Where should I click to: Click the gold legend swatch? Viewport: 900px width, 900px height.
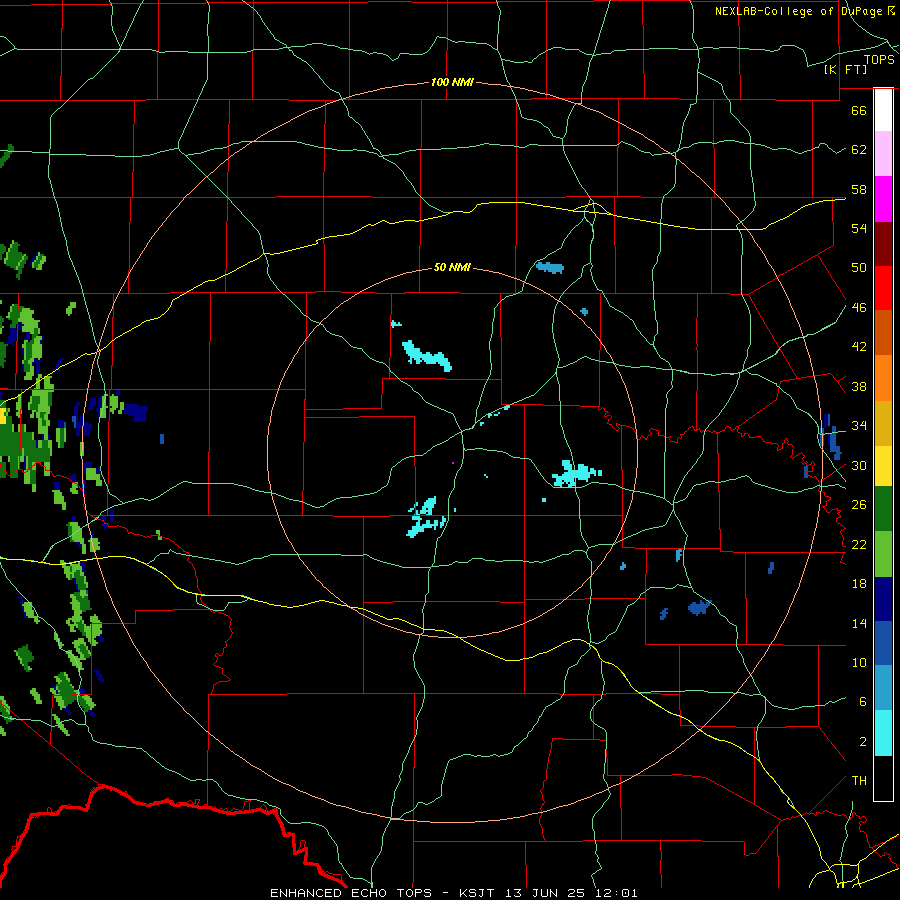tap(883, 423)
